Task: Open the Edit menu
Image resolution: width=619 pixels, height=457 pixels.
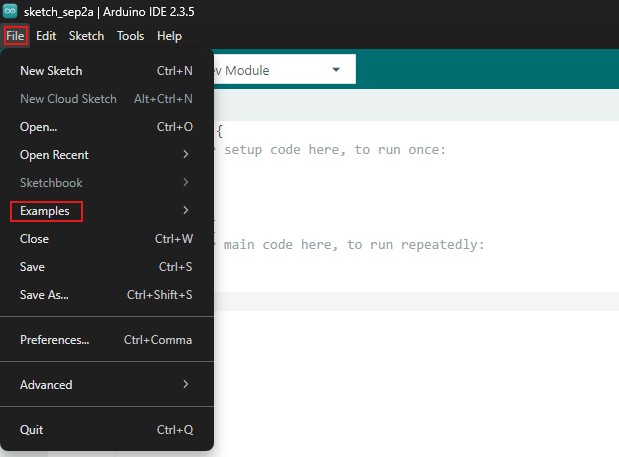Action: (x=46, y=36)
